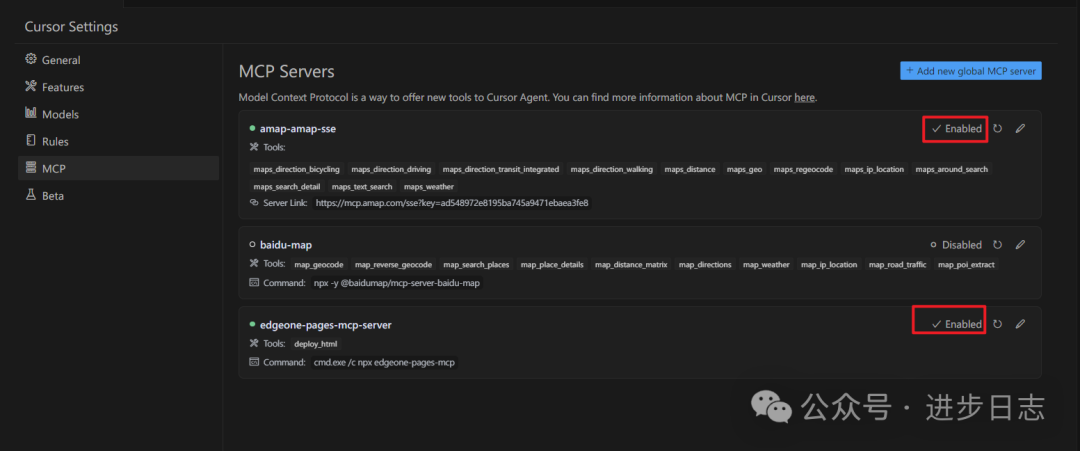The image size is (1080, 451).
Task: Click the chart icon beside Models
Action: click(x=30, y=113)
